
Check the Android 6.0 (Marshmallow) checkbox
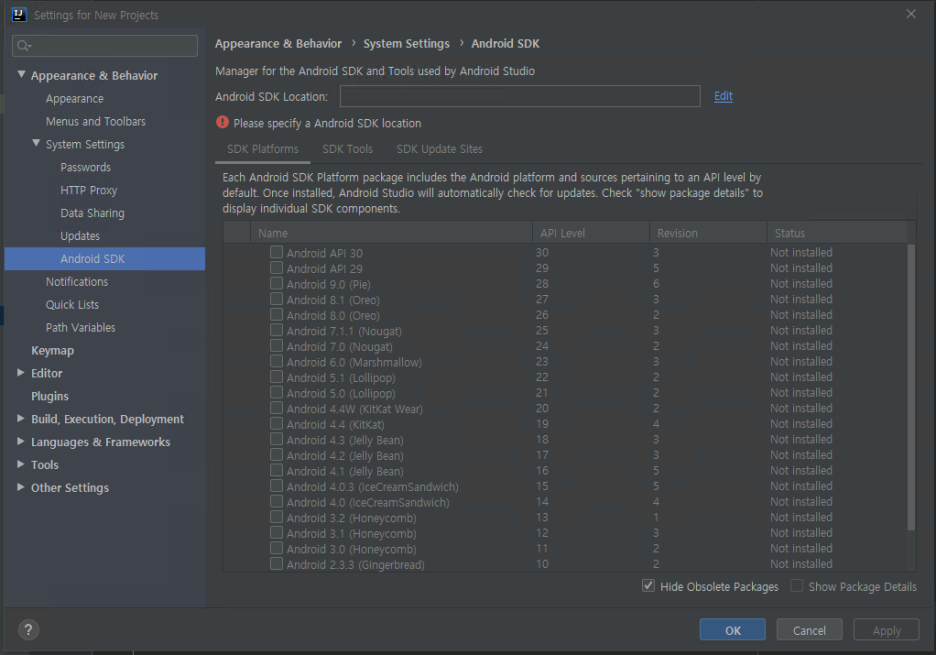(x=276, y=361)
